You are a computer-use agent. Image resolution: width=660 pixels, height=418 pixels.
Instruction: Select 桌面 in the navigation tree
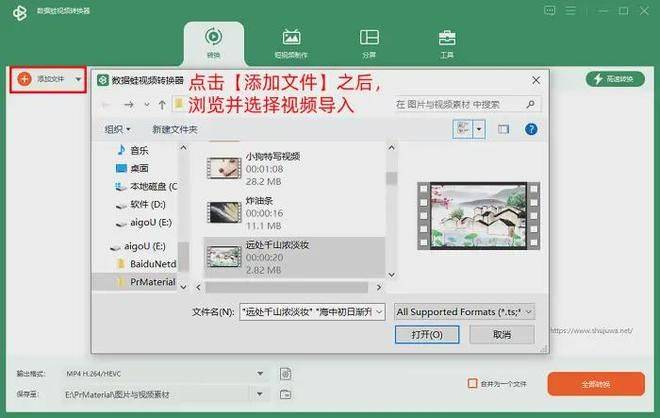[x=139, y=168]
